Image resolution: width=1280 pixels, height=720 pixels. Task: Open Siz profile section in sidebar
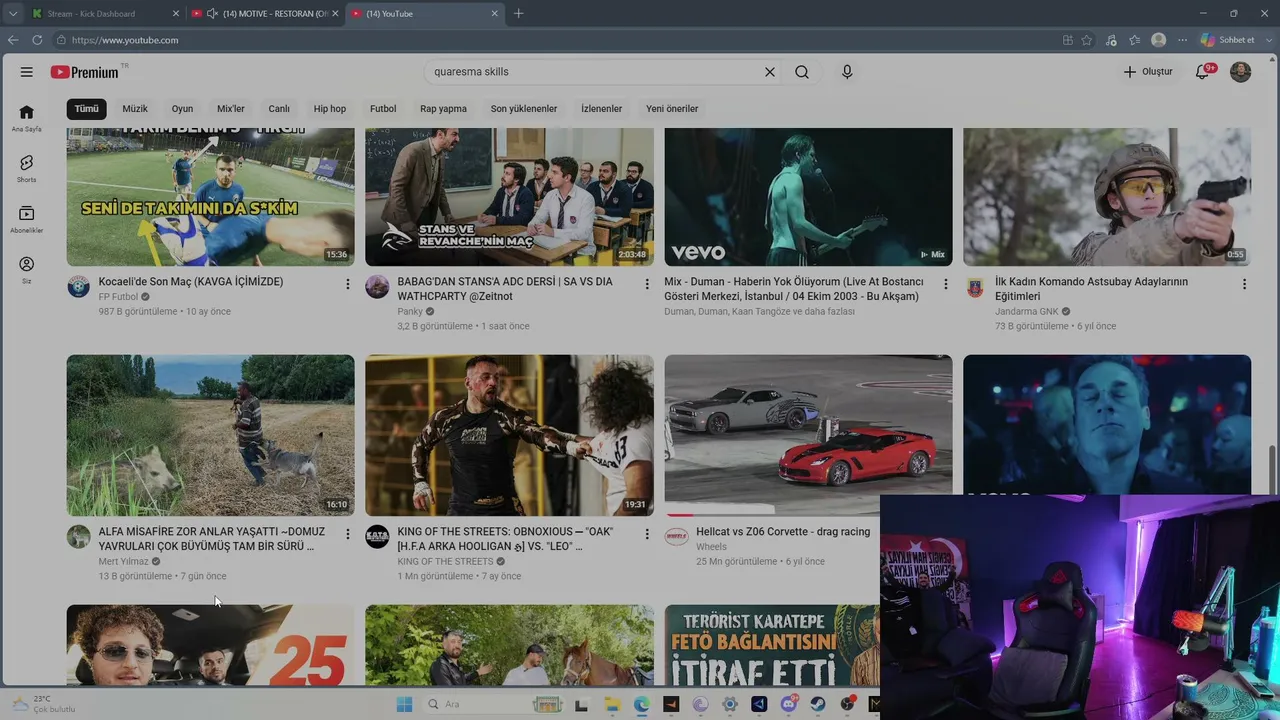click(27, 270)
